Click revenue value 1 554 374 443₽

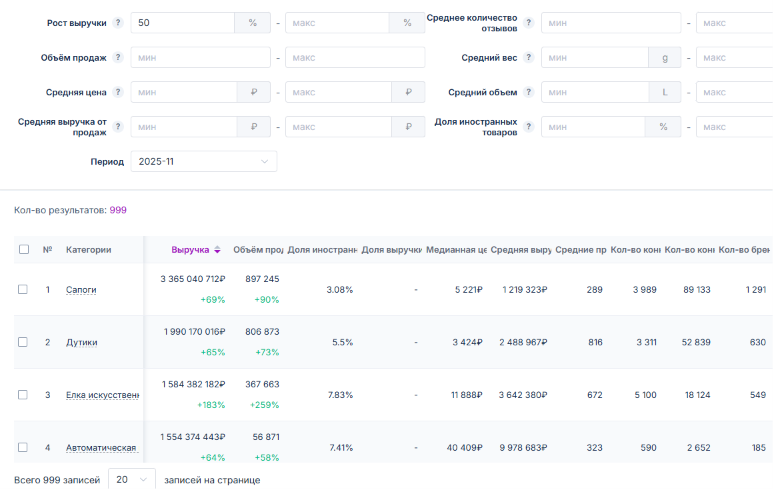click(x=193, y=437)
